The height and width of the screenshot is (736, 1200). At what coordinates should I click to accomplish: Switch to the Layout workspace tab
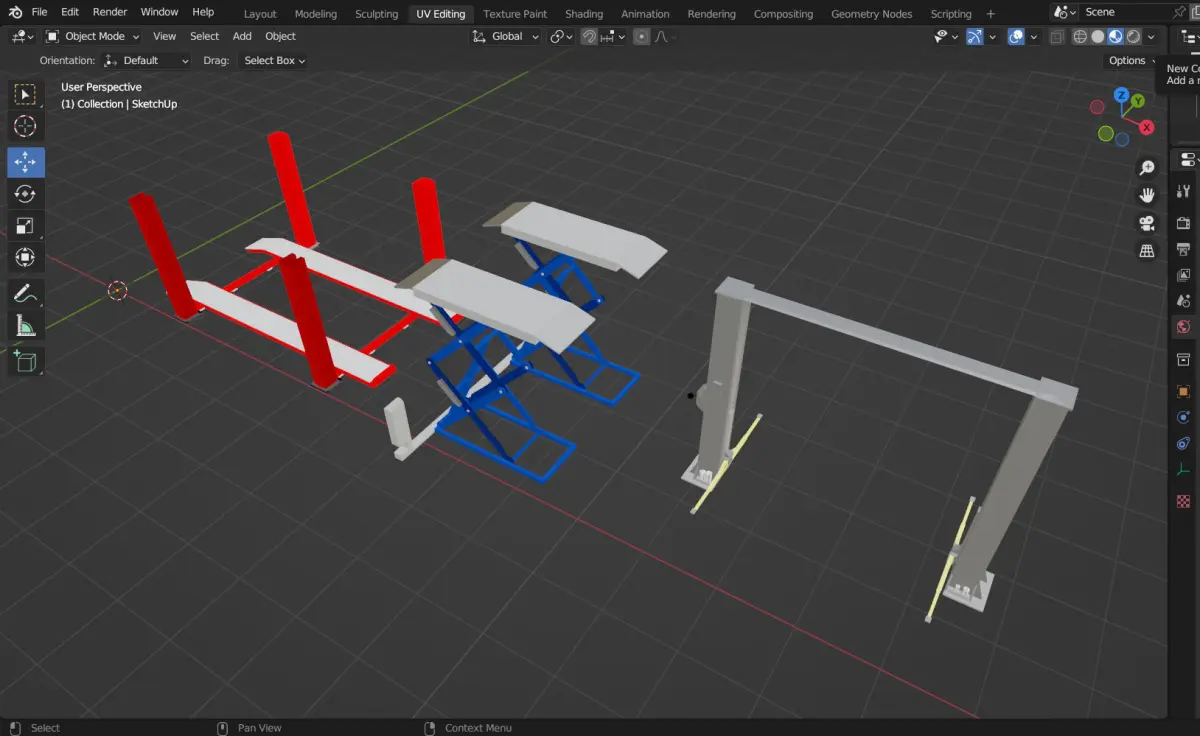pos(260,14)
